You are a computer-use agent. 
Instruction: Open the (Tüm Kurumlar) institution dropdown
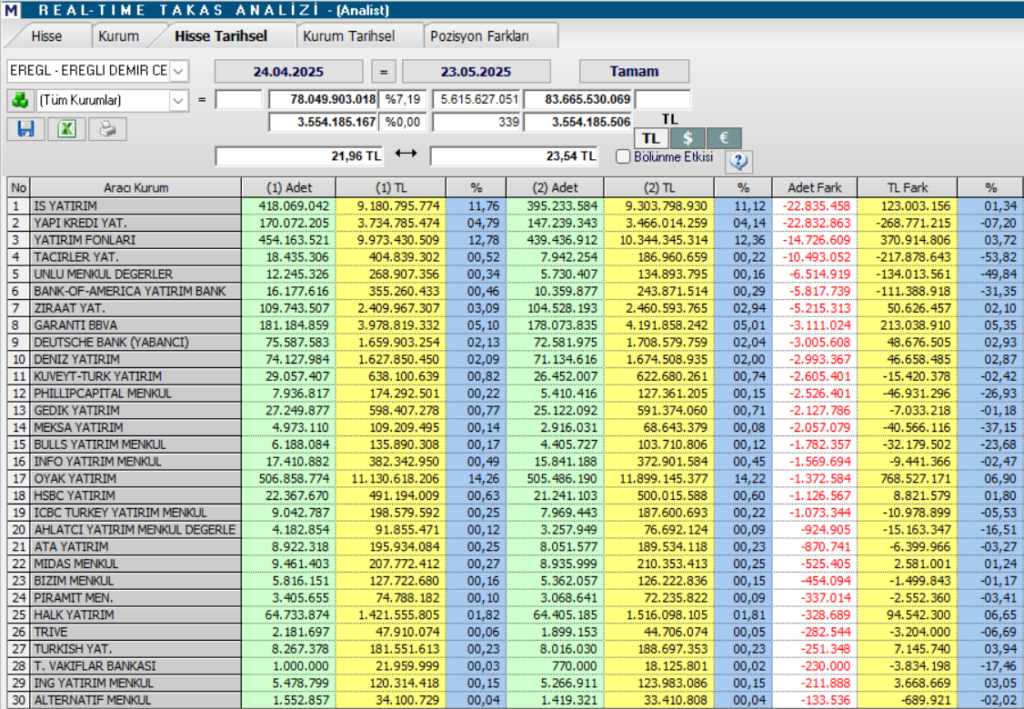pyautogui.click(x=178, y=100)
